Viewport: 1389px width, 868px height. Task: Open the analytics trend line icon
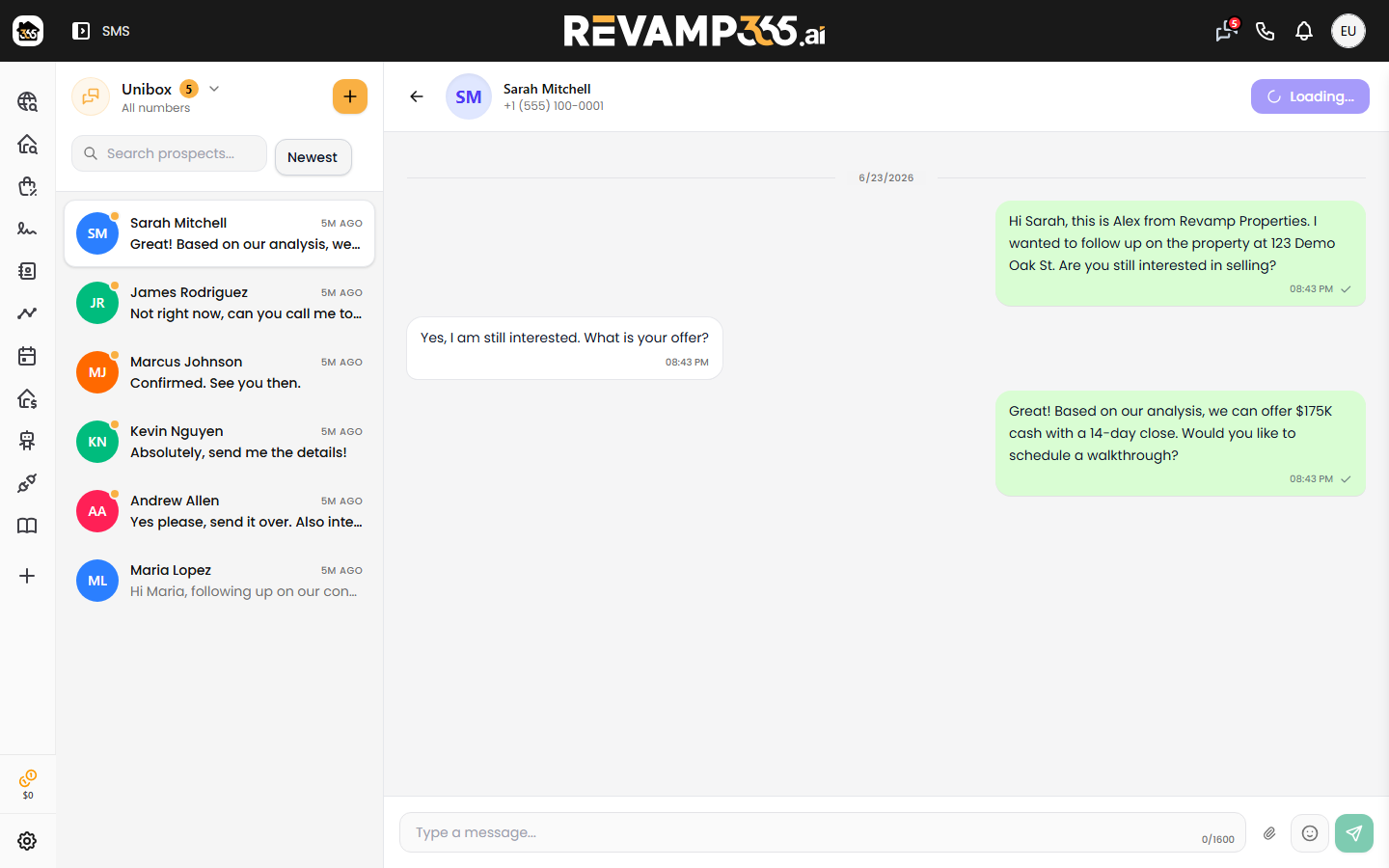click(x=27, y=313)
